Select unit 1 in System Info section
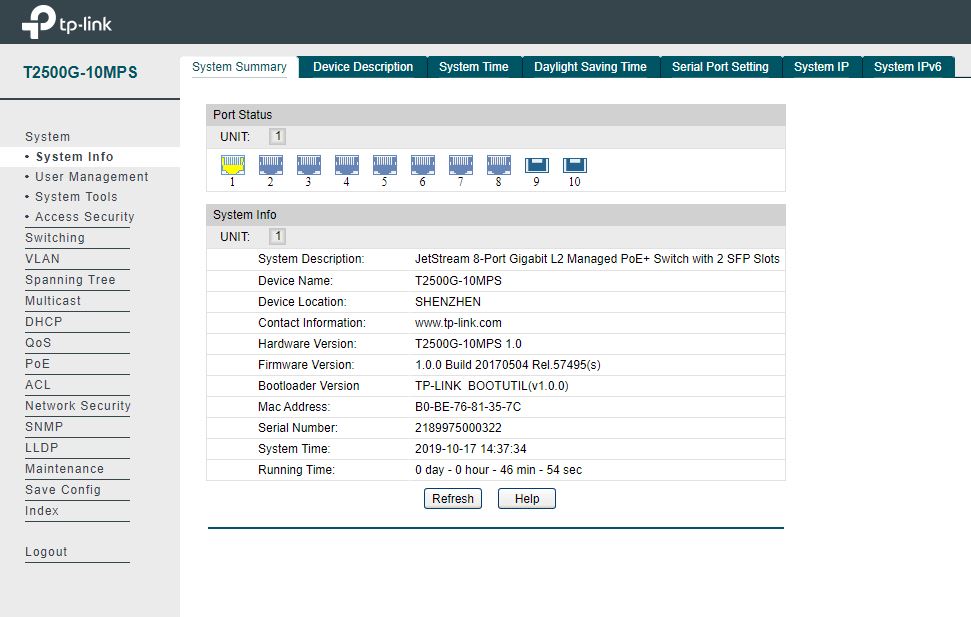 (277, 236)
